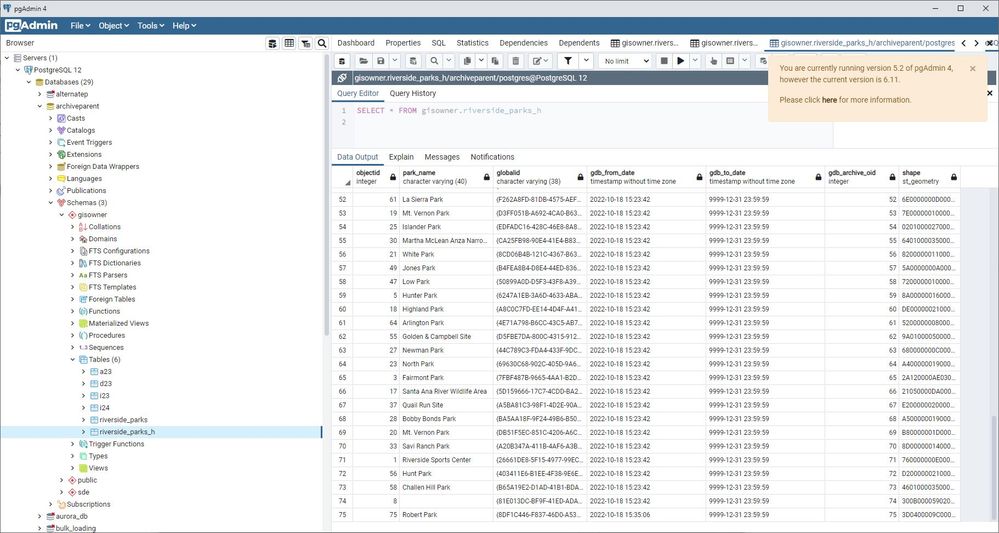This screenshot has width=999, height=533.
Task: Open the Save File options dropdown
Action: 395,61
